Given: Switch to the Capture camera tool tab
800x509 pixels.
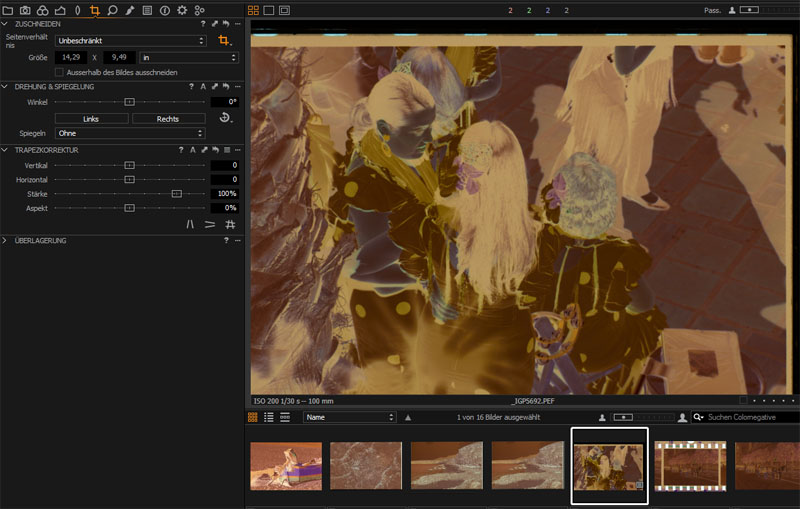Looking at the screenshot, I should click(x=25, y=10).
